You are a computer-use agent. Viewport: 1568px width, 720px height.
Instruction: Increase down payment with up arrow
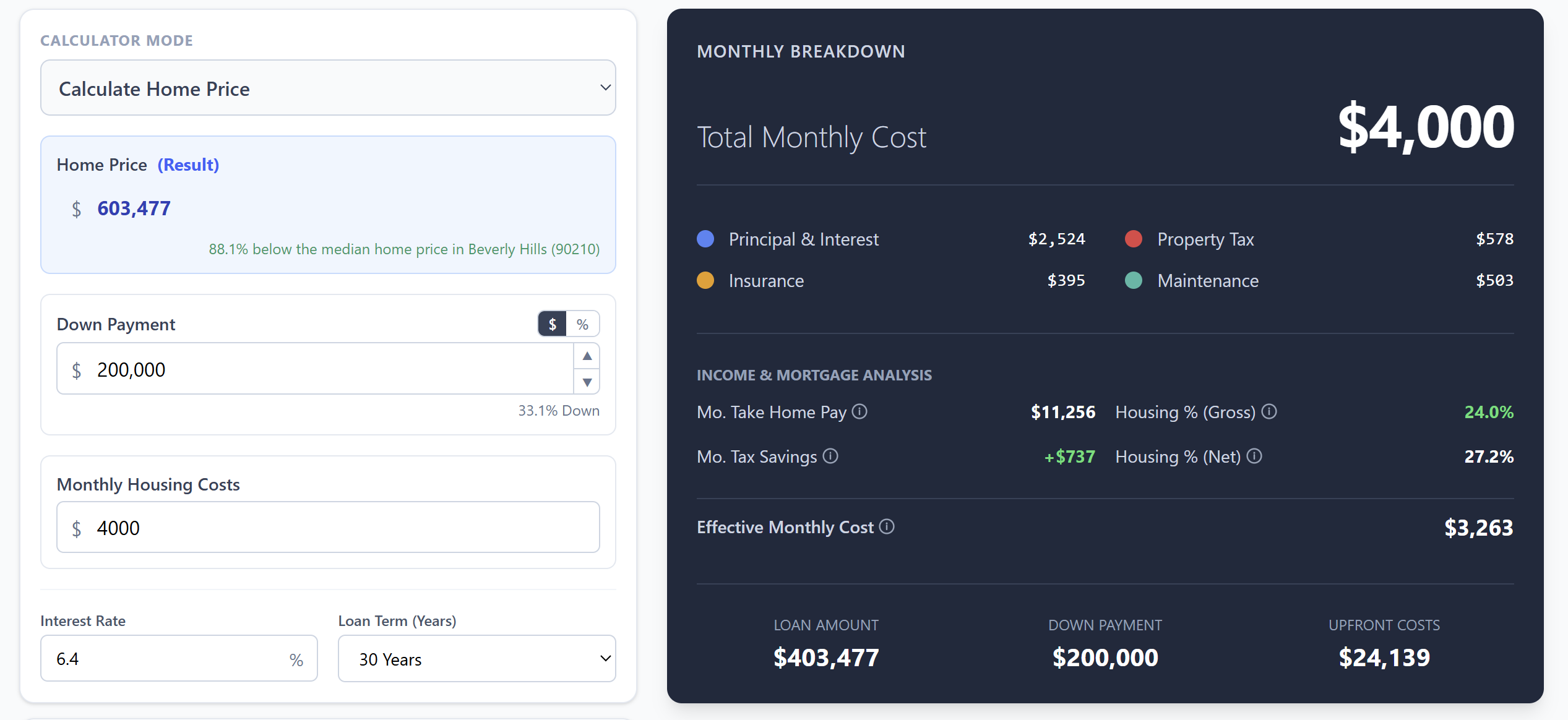[x=587, y=356]
